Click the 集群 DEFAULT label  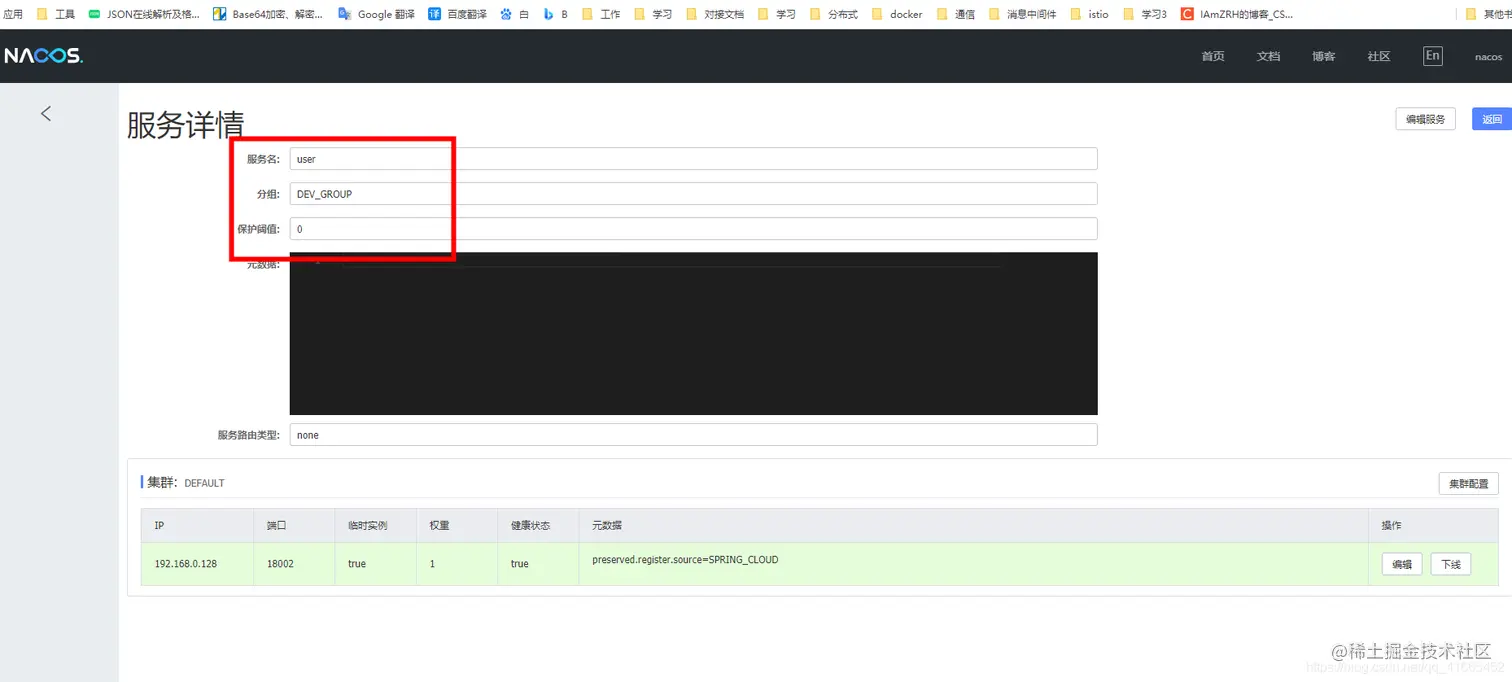click(186, 482)
